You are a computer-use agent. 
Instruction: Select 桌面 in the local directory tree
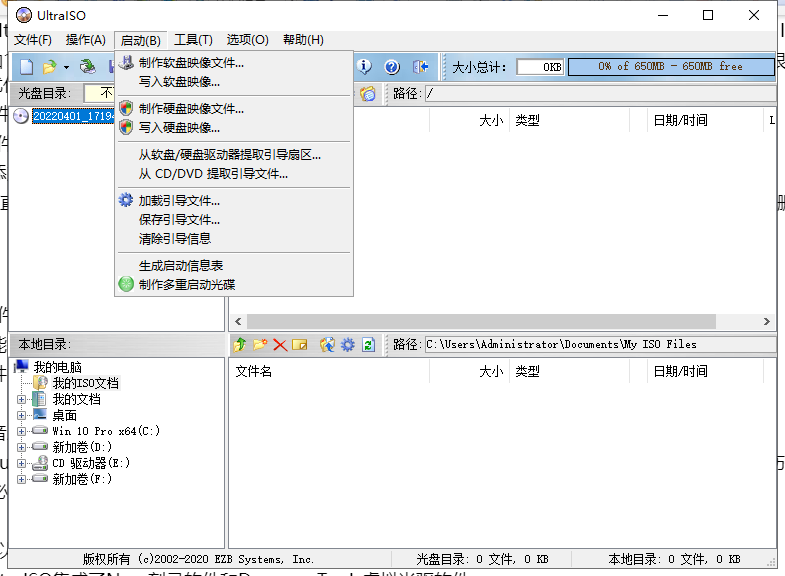(64, 415)
